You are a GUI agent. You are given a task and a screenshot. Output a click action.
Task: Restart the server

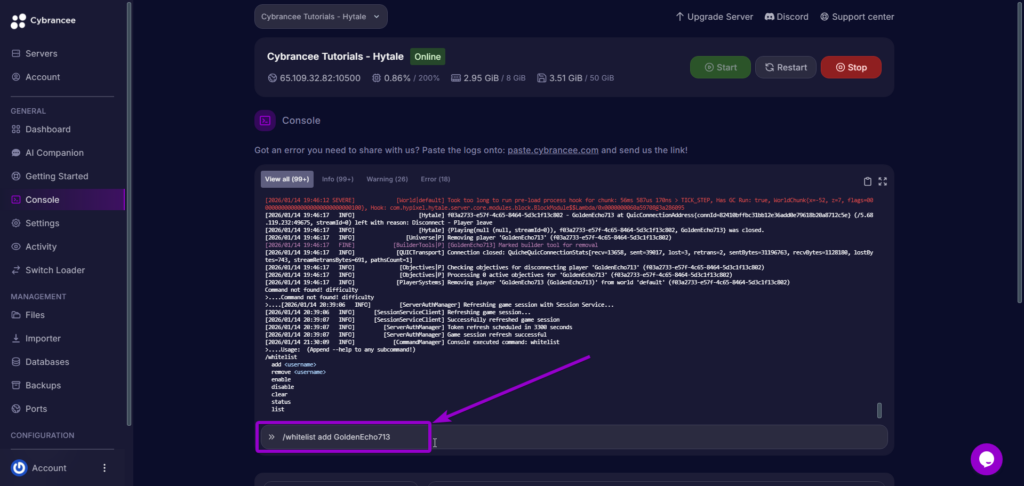click(785, 68)
